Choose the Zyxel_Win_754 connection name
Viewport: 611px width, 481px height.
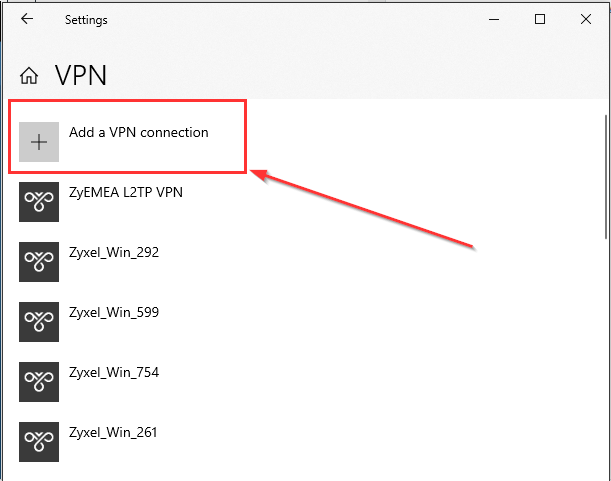114,372
